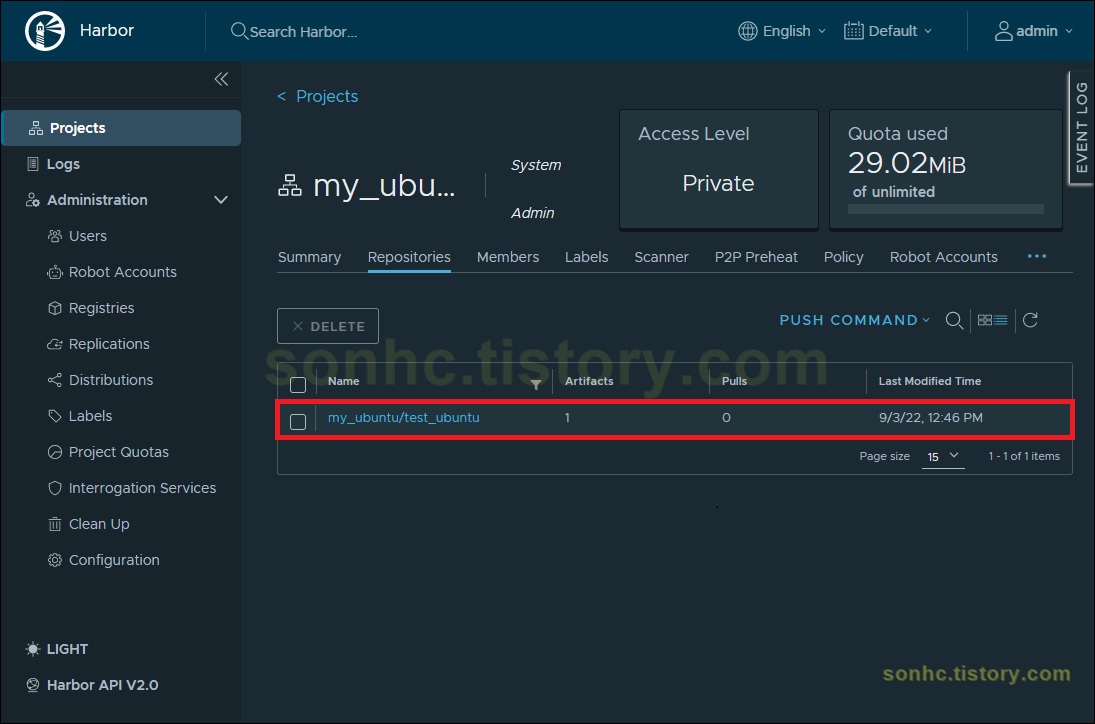Open the project Labels tab
The width and height of the screenshot is (1095, 724).
(587, 257)
